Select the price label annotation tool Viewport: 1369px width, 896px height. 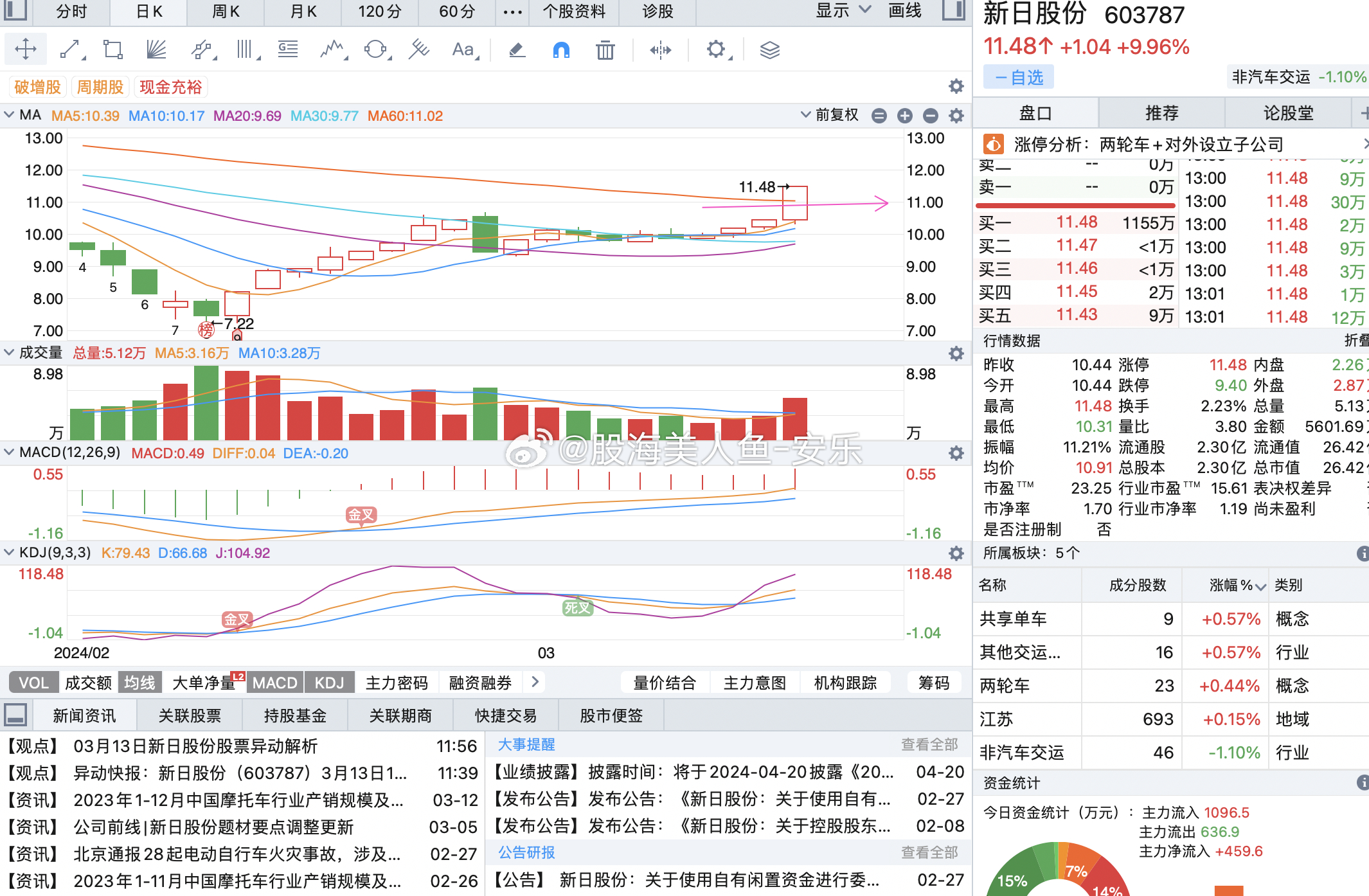(288, 49)
